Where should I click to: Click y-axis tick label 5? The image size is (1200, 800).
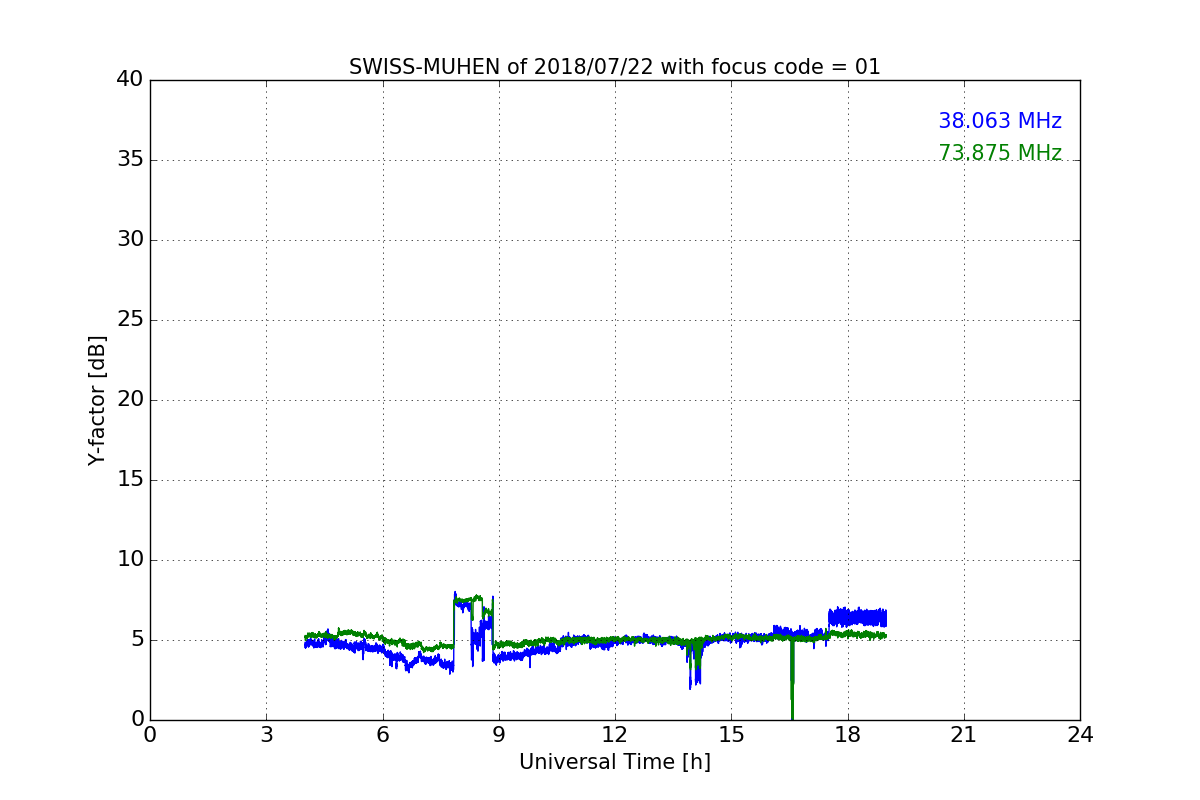137,640
